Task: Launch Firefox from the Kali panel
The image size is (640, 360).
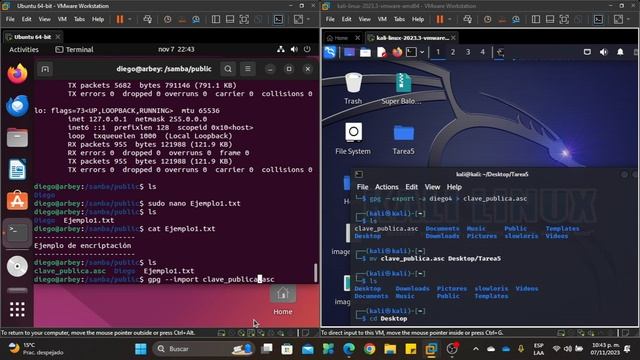Action: point(397,52)
